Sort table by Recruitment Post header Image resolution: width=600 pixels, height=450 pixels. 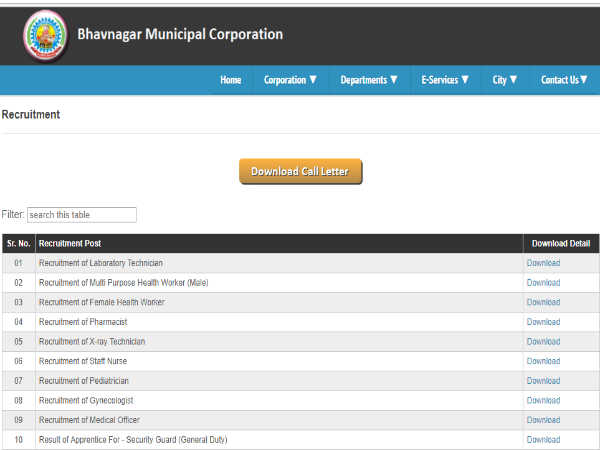70,243
